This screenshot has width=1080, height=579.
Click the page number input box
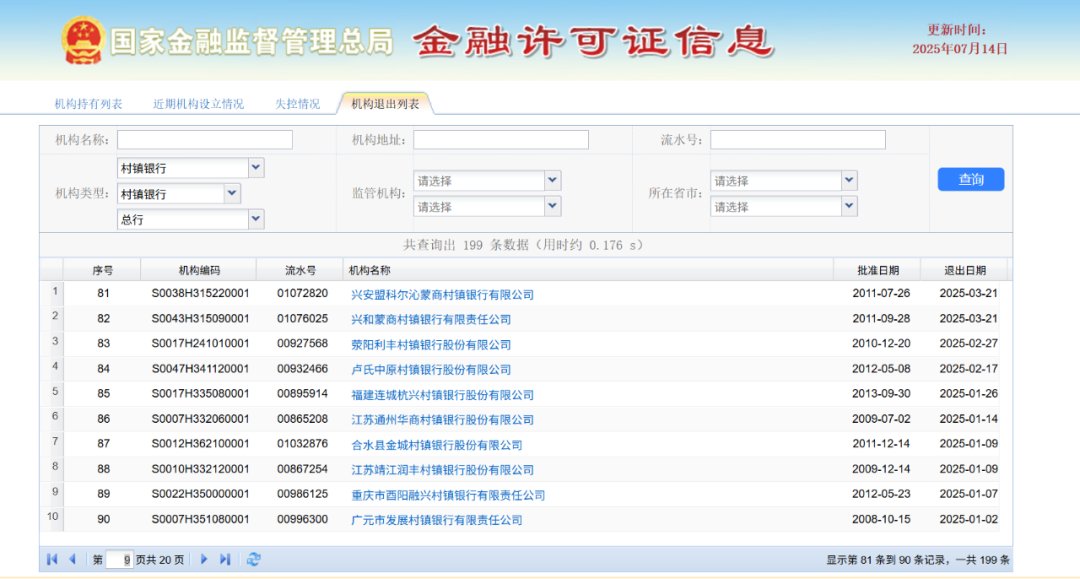pos(119,560)
